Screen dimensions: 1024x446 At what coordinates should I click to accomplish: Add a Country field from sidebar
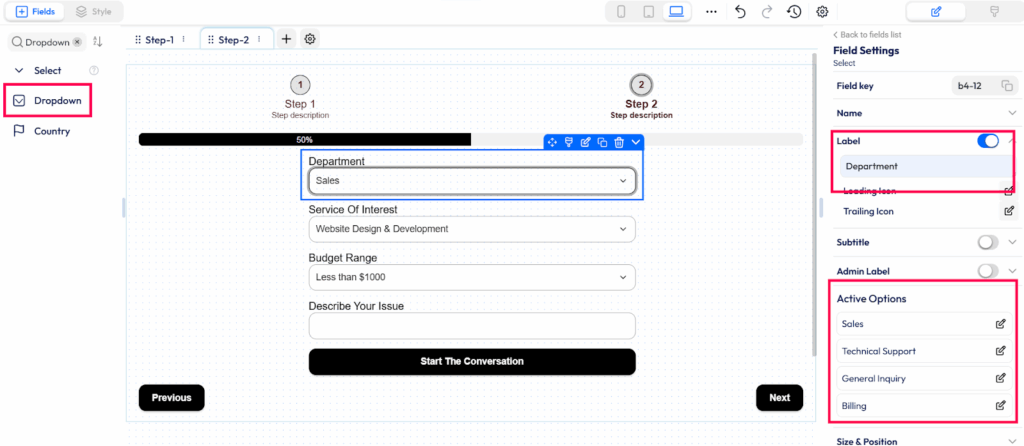coord(42,131)
